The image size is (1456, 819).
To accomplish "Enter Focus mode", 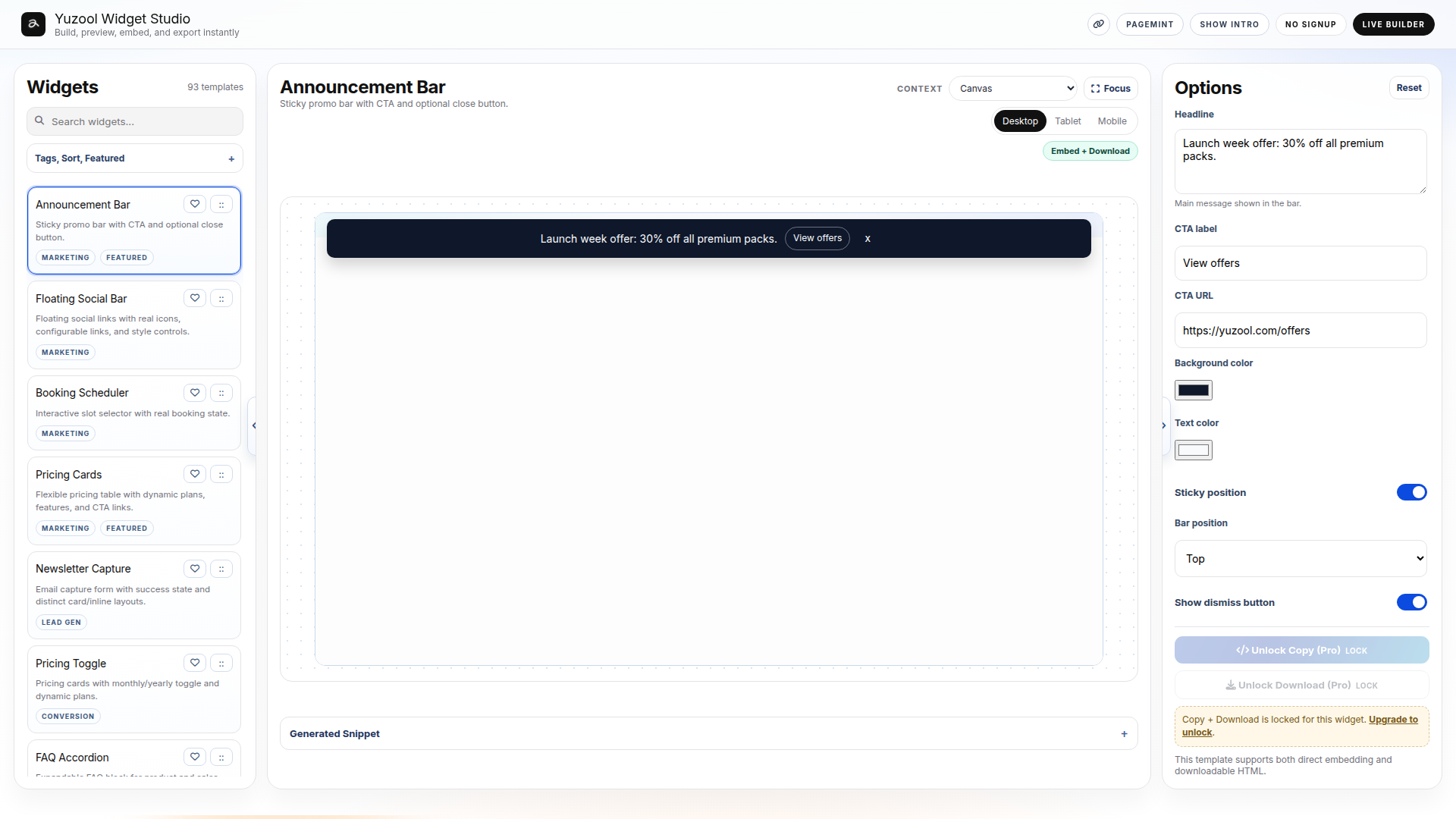I will click(x=1111, y=89).
